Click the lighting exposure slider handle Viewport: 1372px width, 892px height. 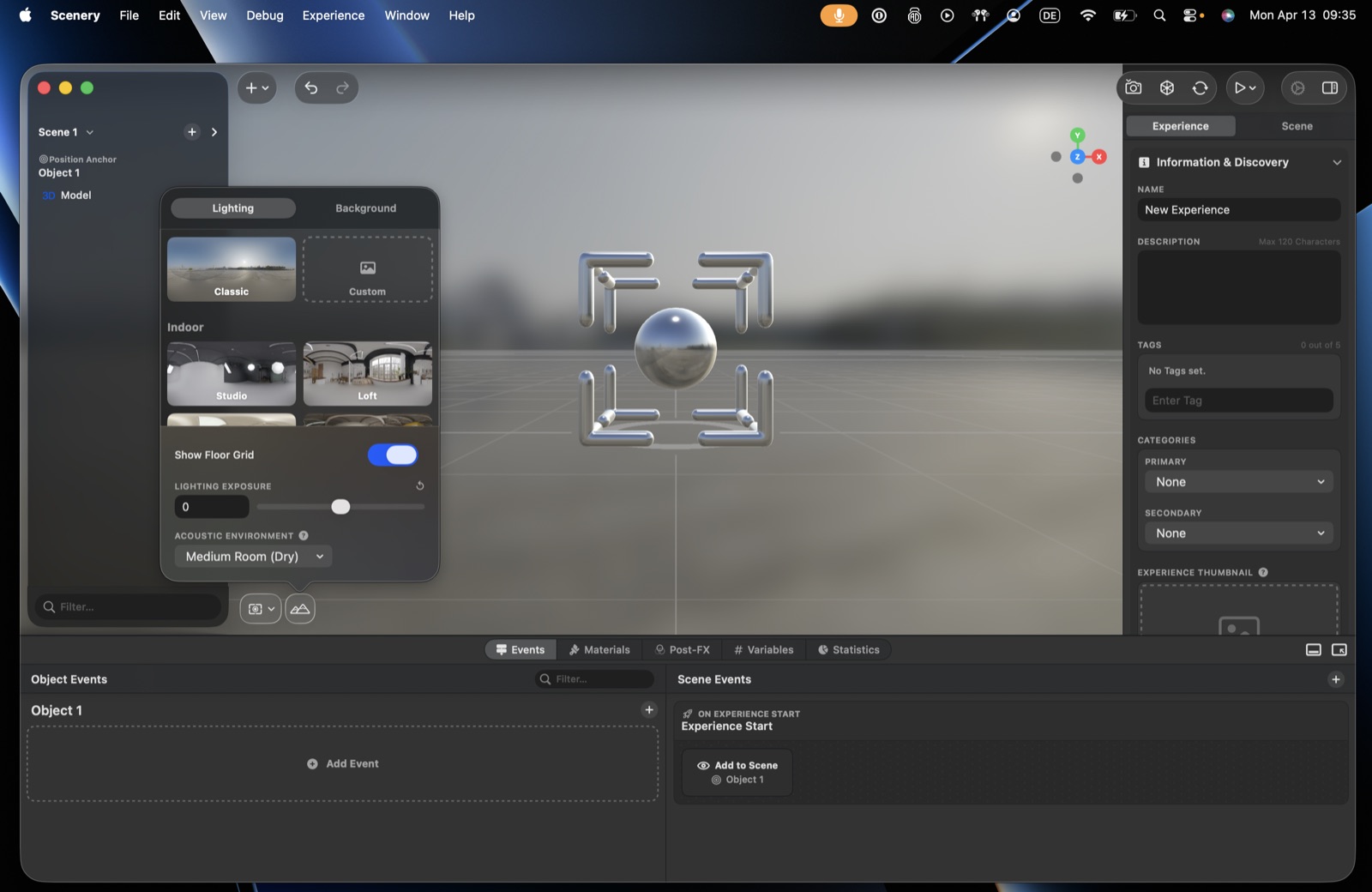coord(340,507)
